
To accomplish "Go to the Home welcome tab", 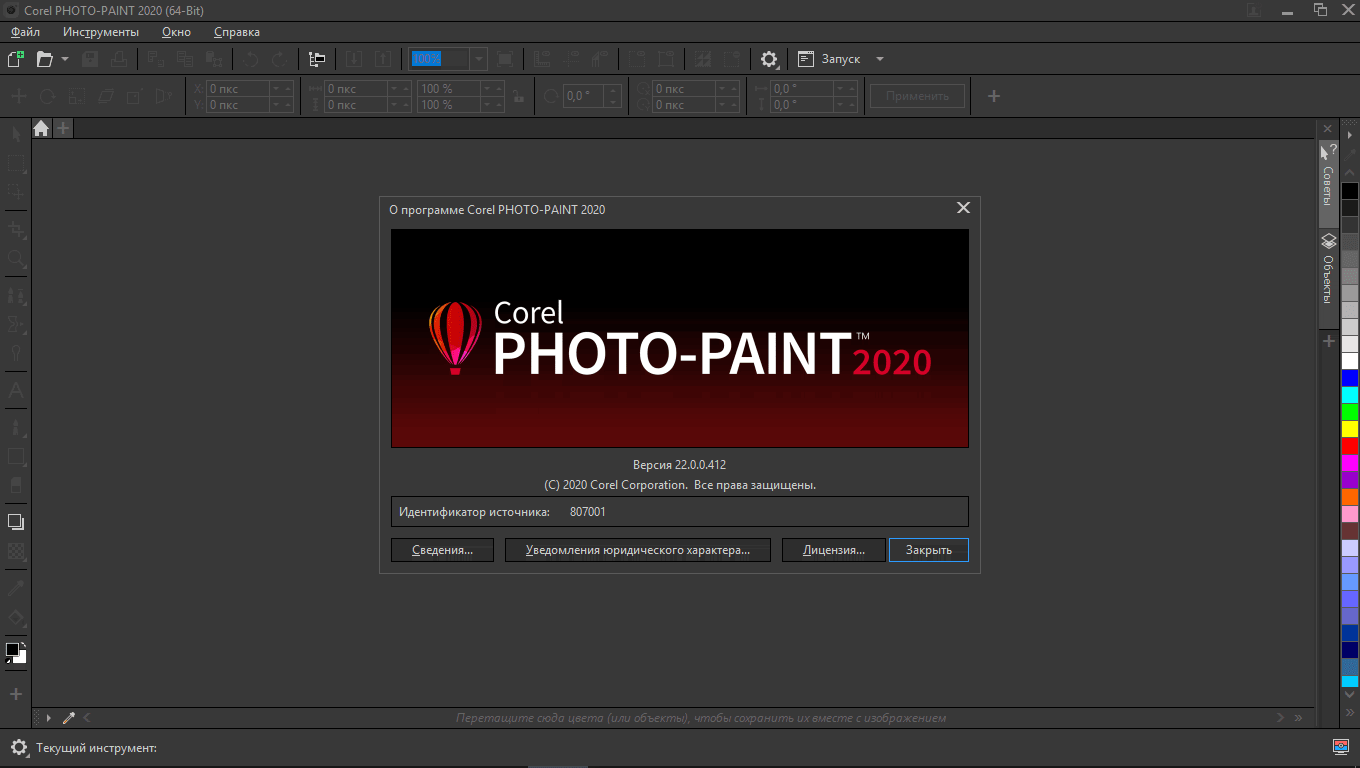I will click(41, 128).
